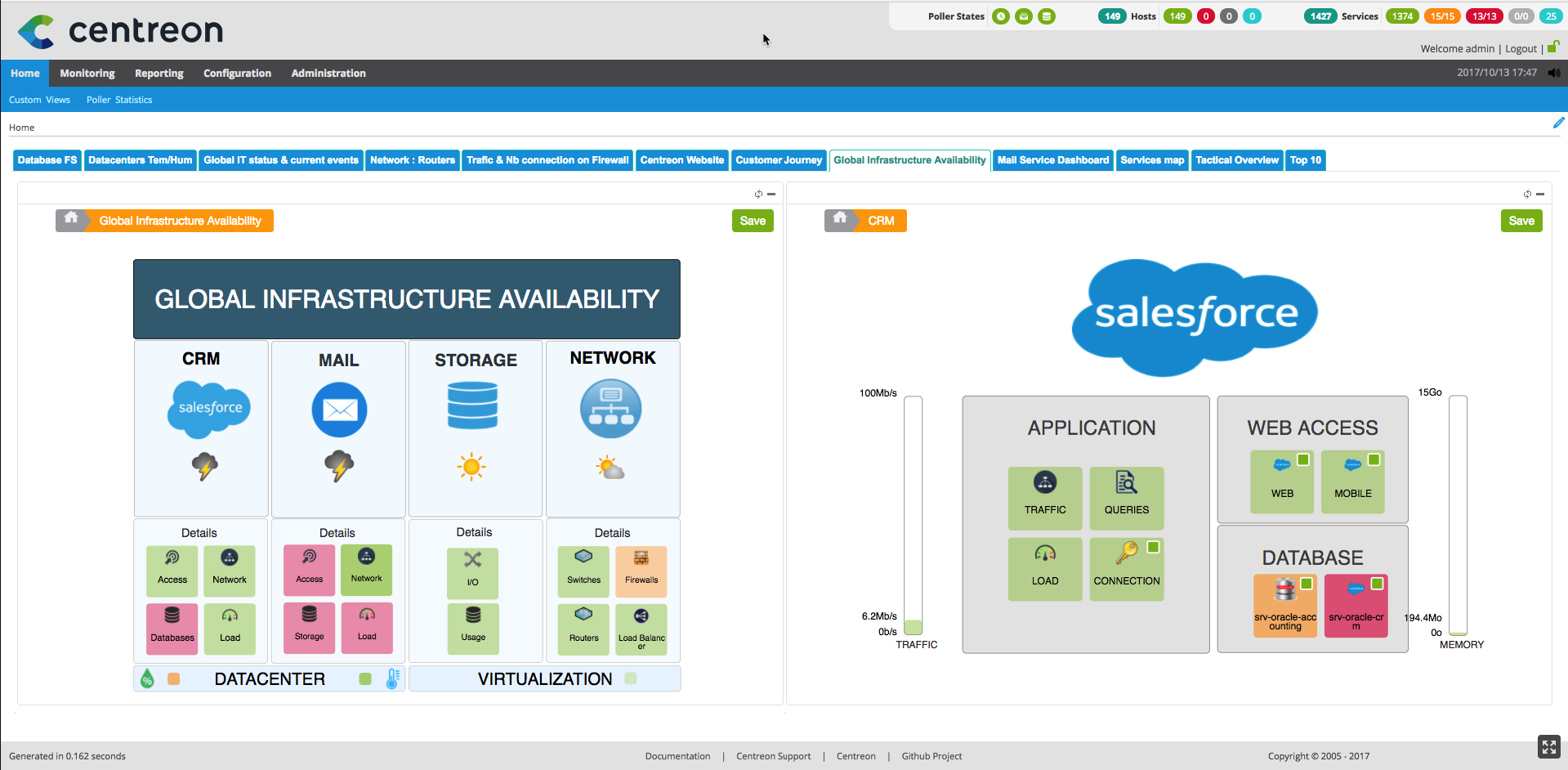Screen dimensions: 1568x770
Task: Collapse the Global Infrastructure Availability widget
Action: pyautogui.click(x=771, y=194)
